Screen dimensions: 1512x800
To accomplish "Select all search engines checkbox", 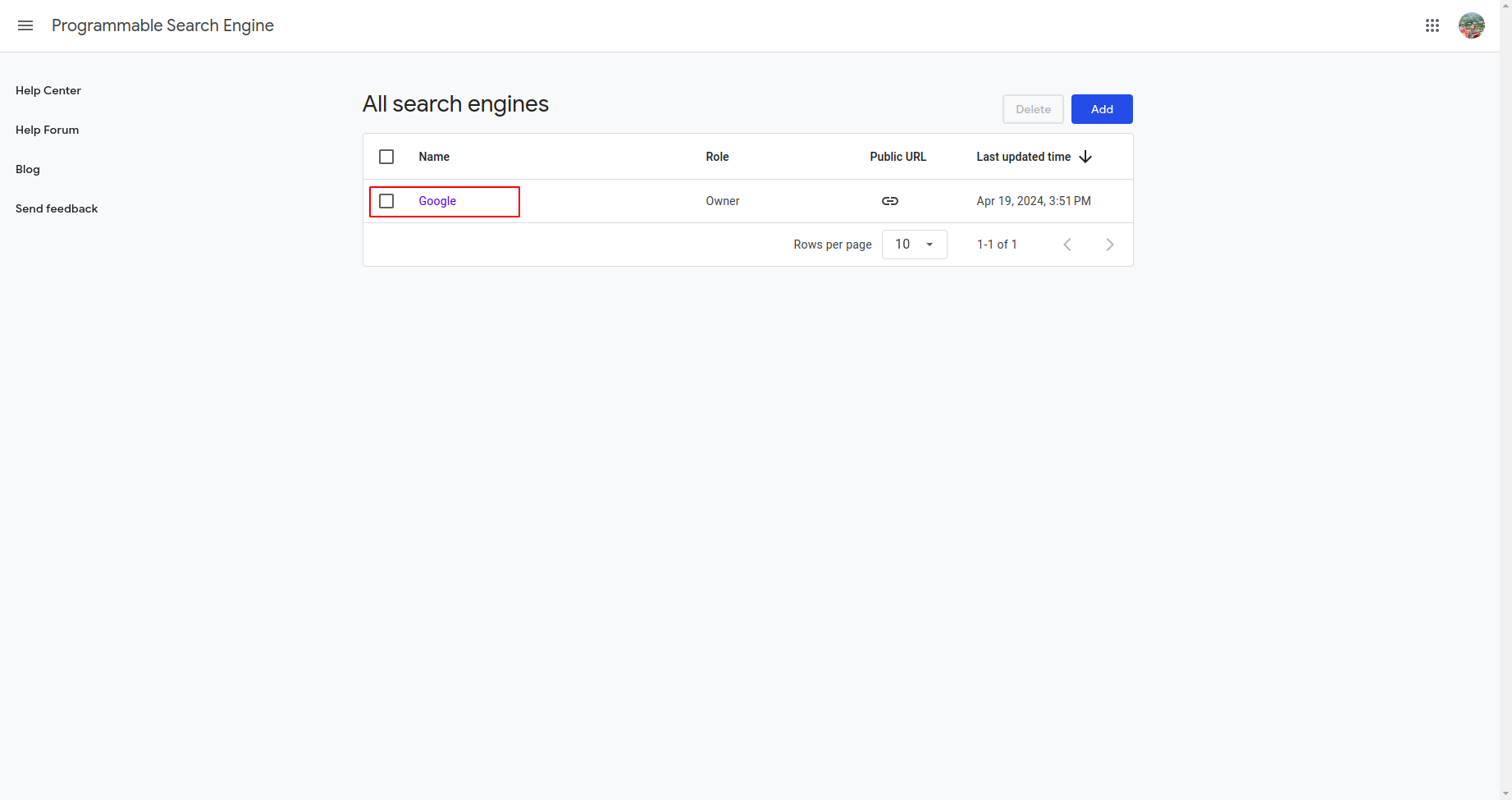I will click(x=386, y=157).
